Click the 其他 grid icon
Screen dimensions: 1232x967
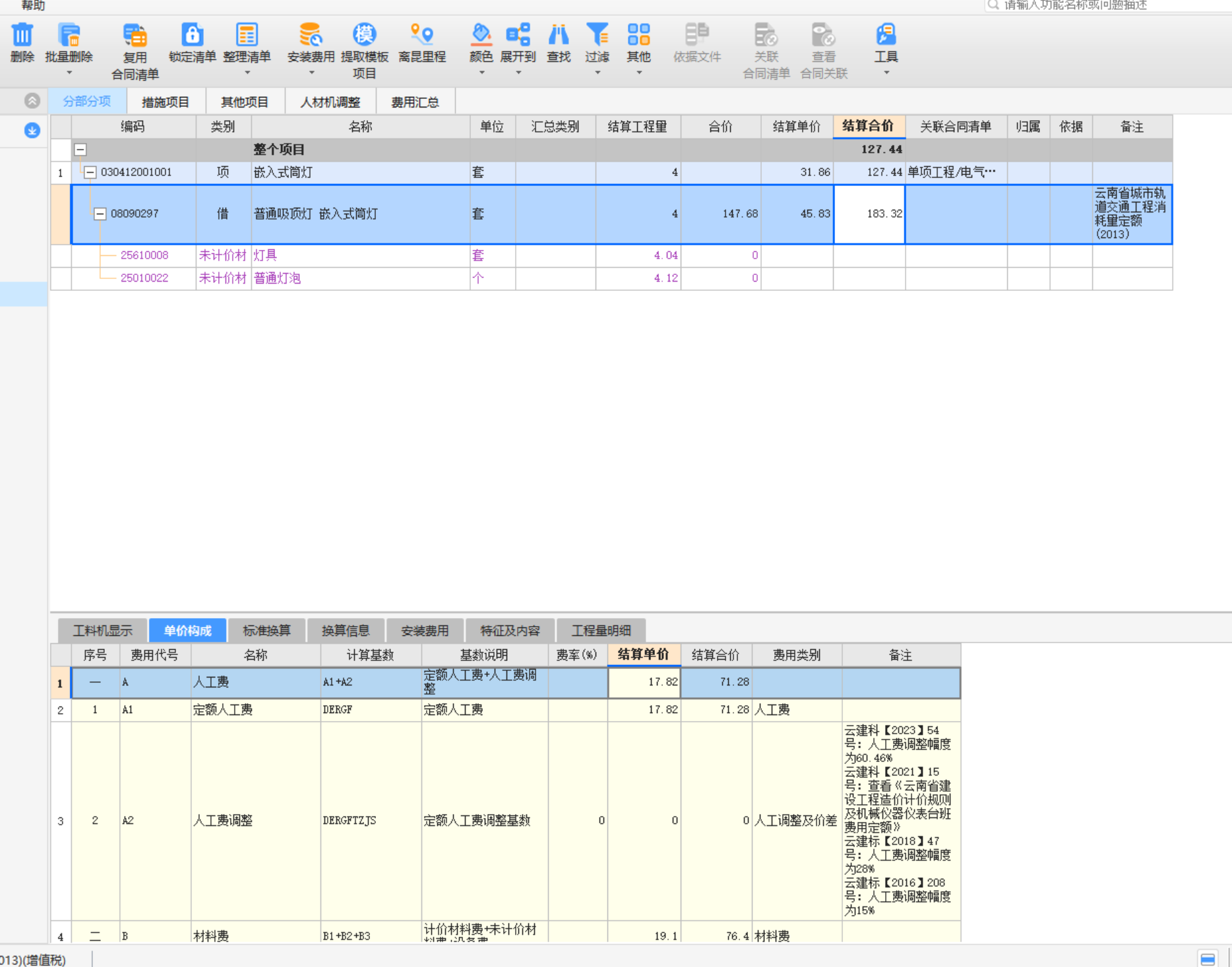pyautogui.click(x=638, y=34)
